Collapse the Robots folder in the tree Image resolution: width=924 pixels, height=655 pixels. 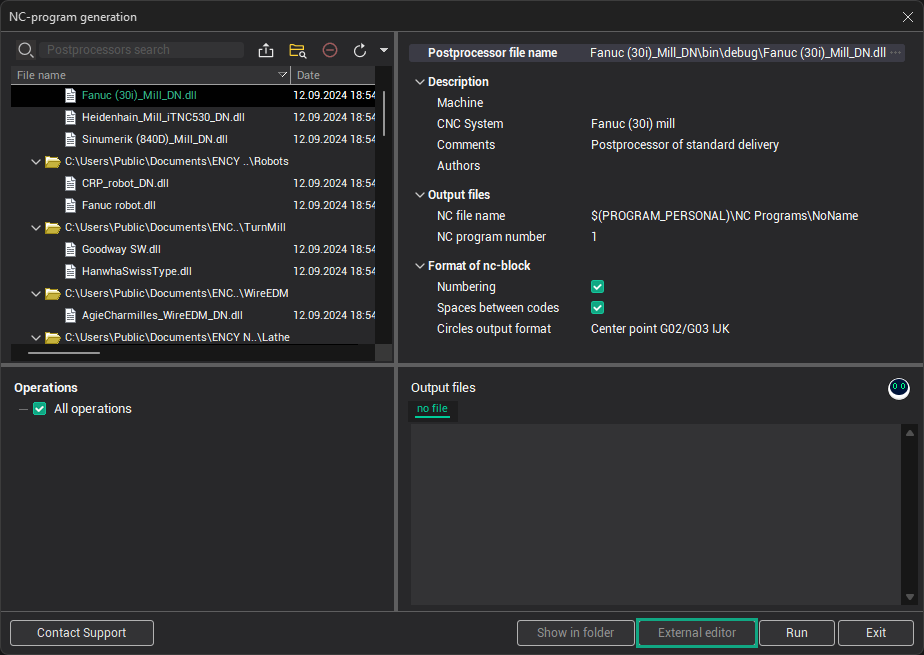coord(37,161)
